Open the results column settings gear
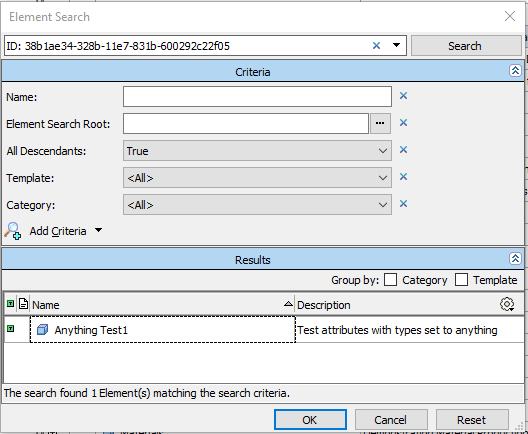Screen dimensions: 528x434 pos(507,304)
